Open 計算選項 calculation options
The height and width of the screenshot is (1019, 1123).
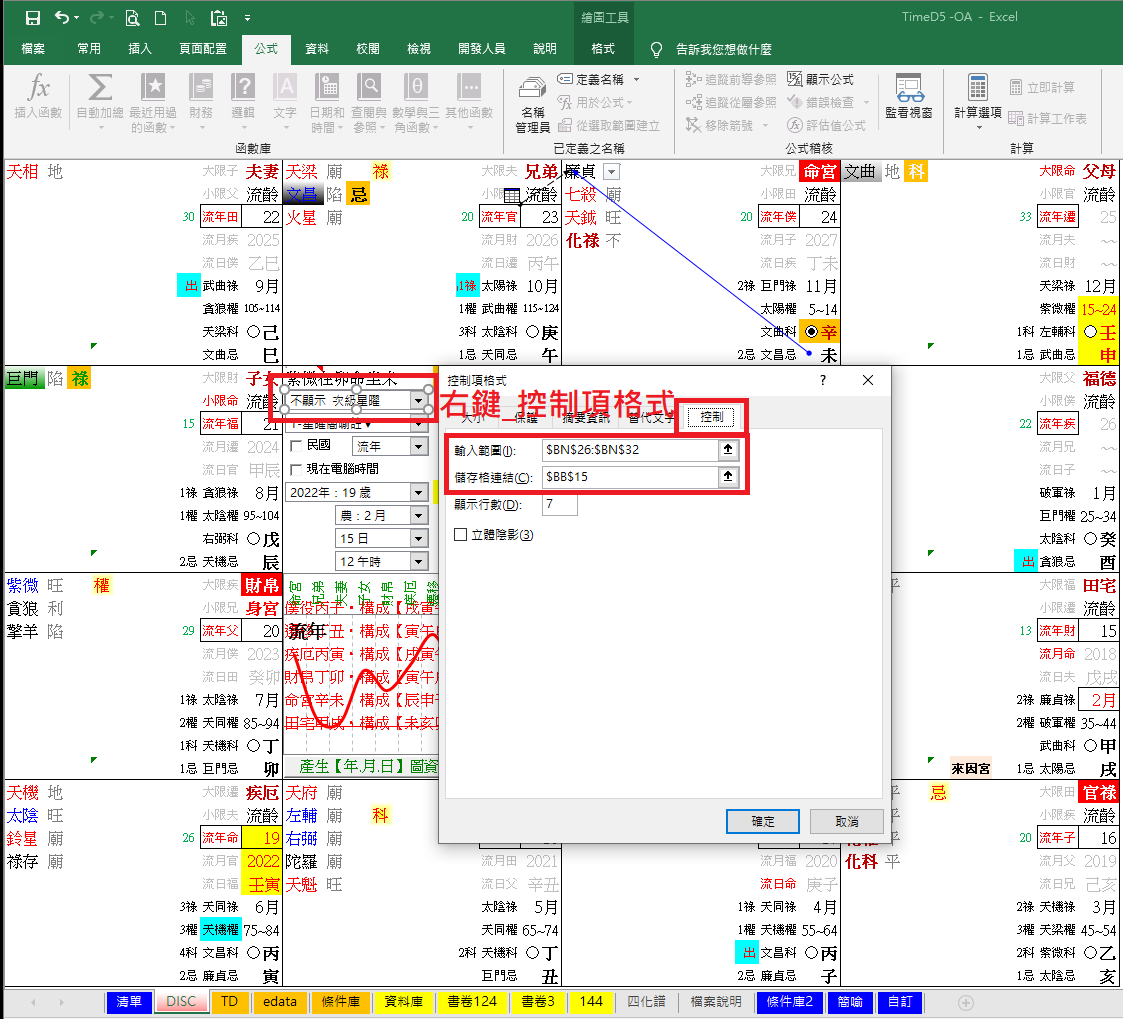tap(978, 100)
